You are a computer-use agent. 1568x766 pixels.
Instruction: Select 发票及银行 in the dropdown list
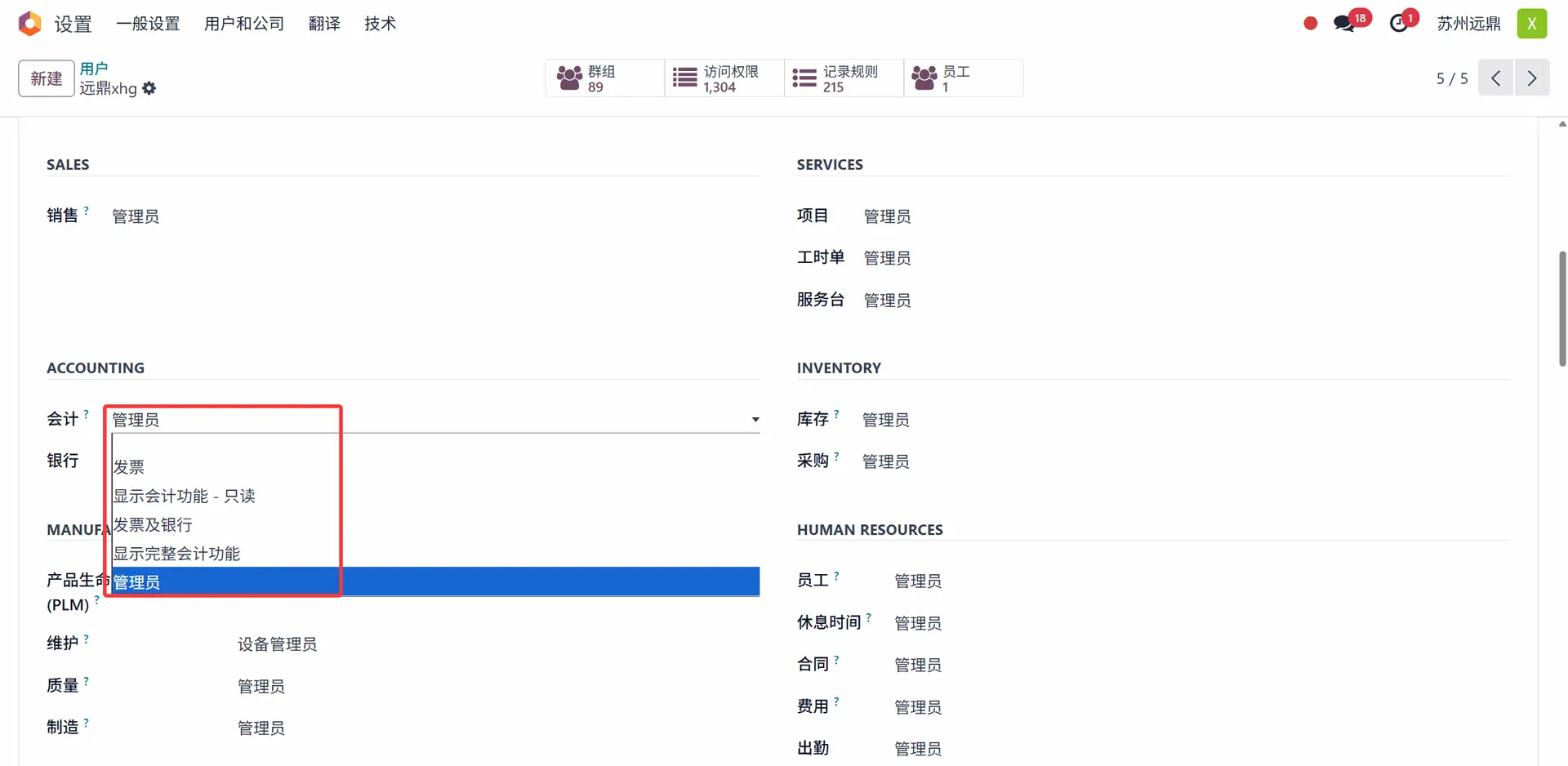click(153, 524)
